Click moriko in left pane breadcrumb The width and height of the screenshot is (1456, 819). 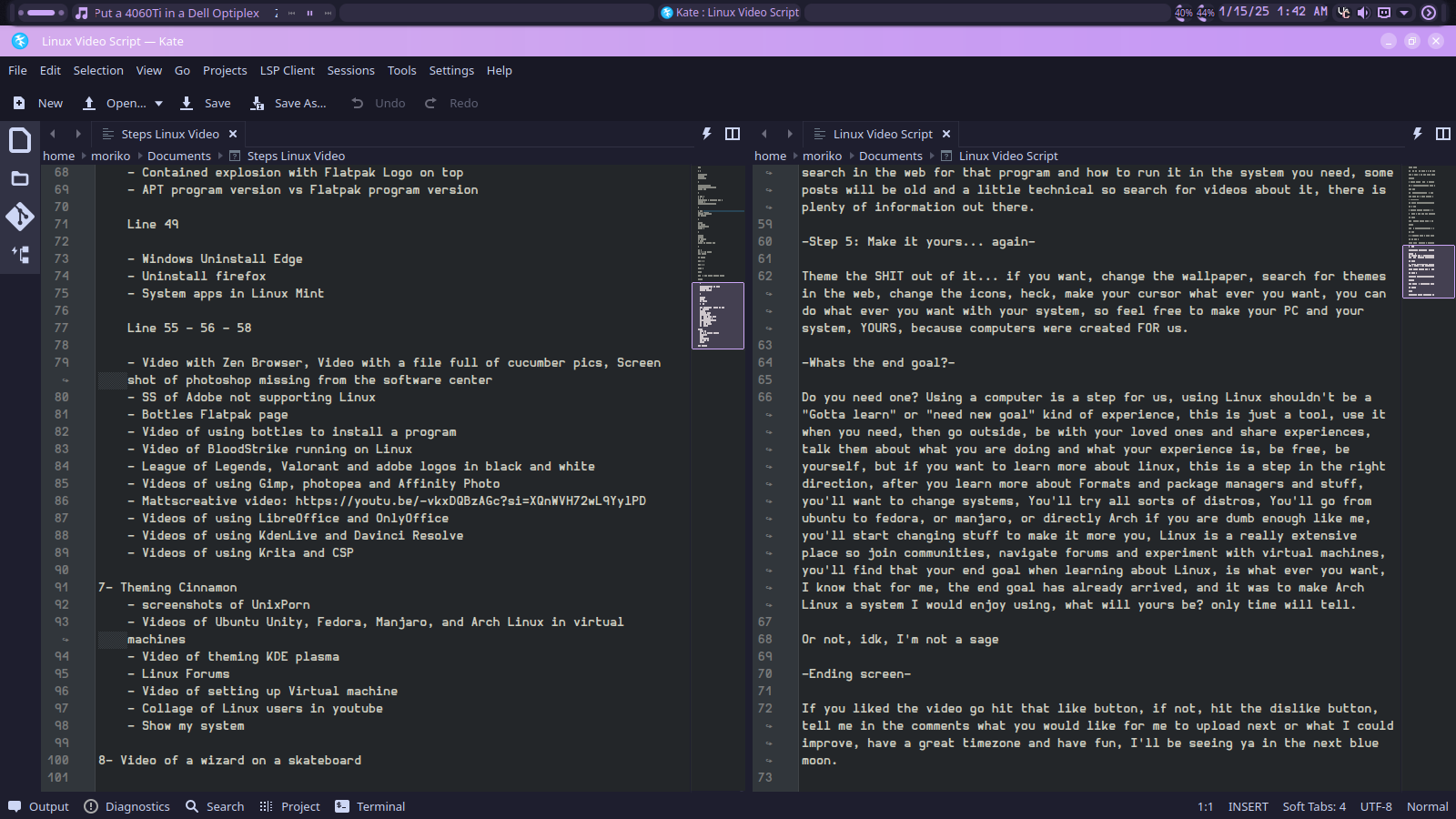110,156
